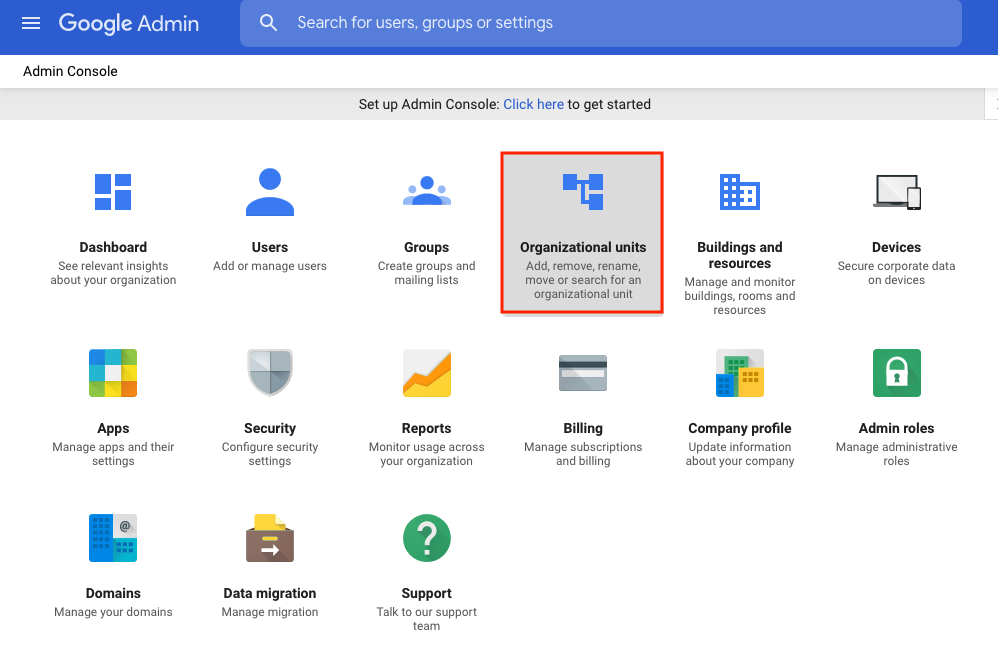Open the Buildings and resources icon

coord(740,191)
